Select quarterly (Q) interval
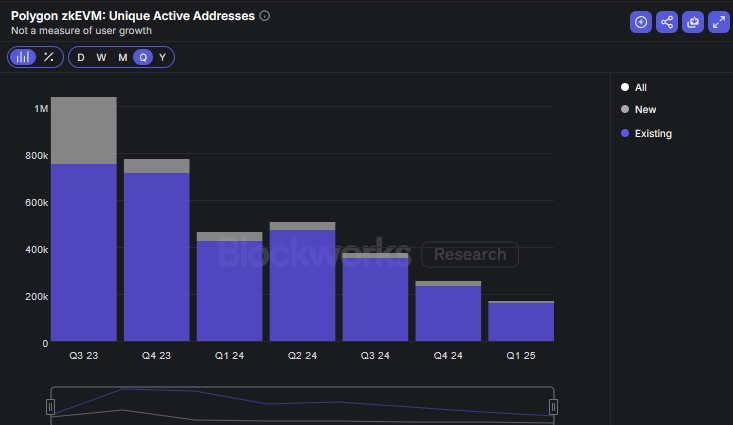Viewport: 733px width, 425px height. tap(143, 58)
